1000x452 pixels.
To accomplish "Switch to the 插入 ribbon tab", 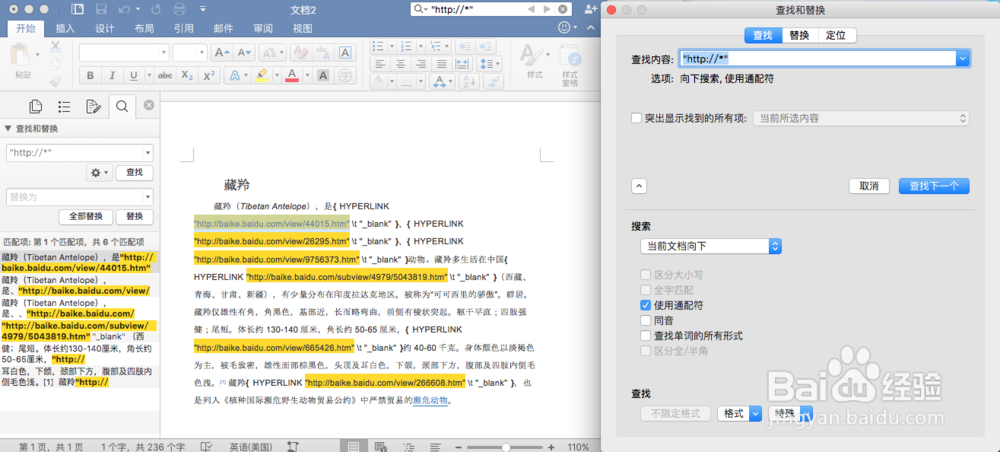I will [x=66, y=29].
